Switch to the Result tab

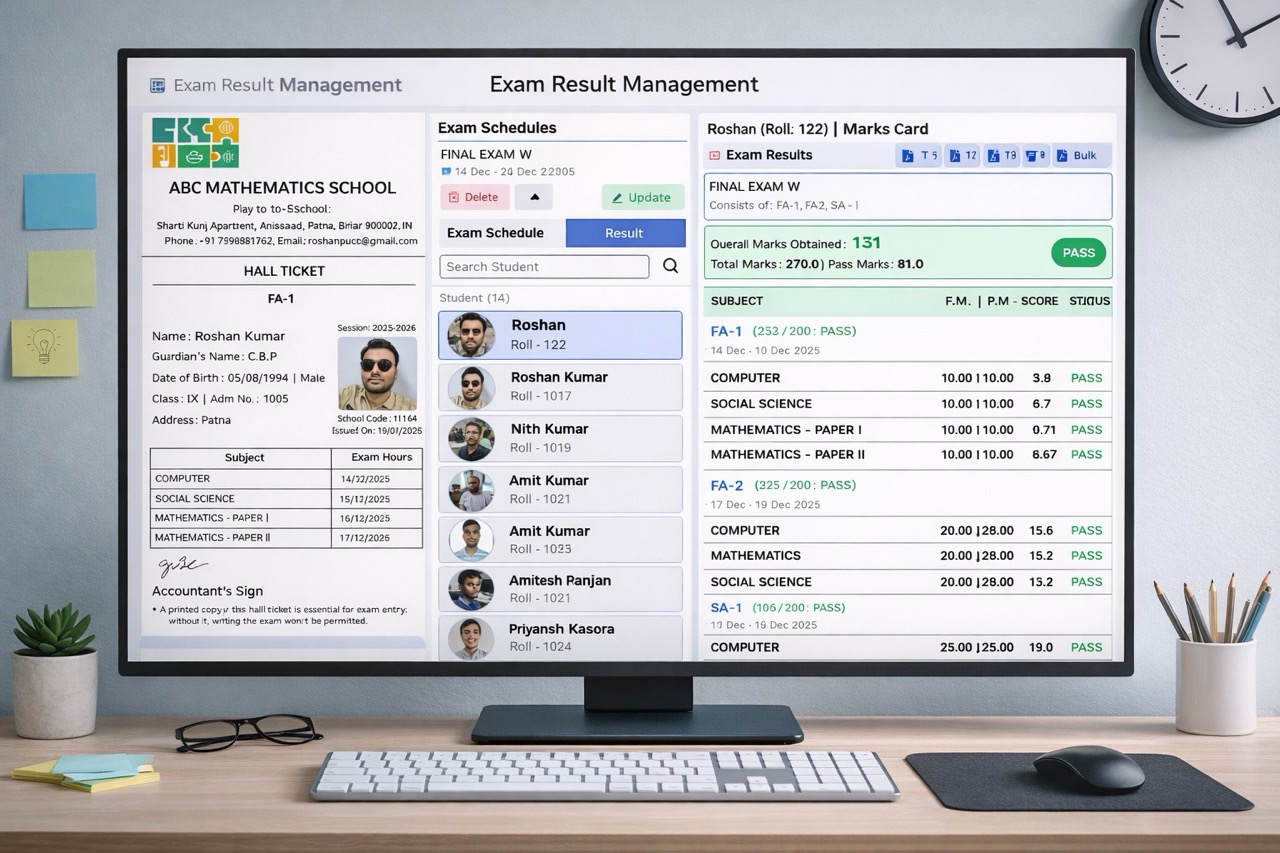(x=625, y=232)
